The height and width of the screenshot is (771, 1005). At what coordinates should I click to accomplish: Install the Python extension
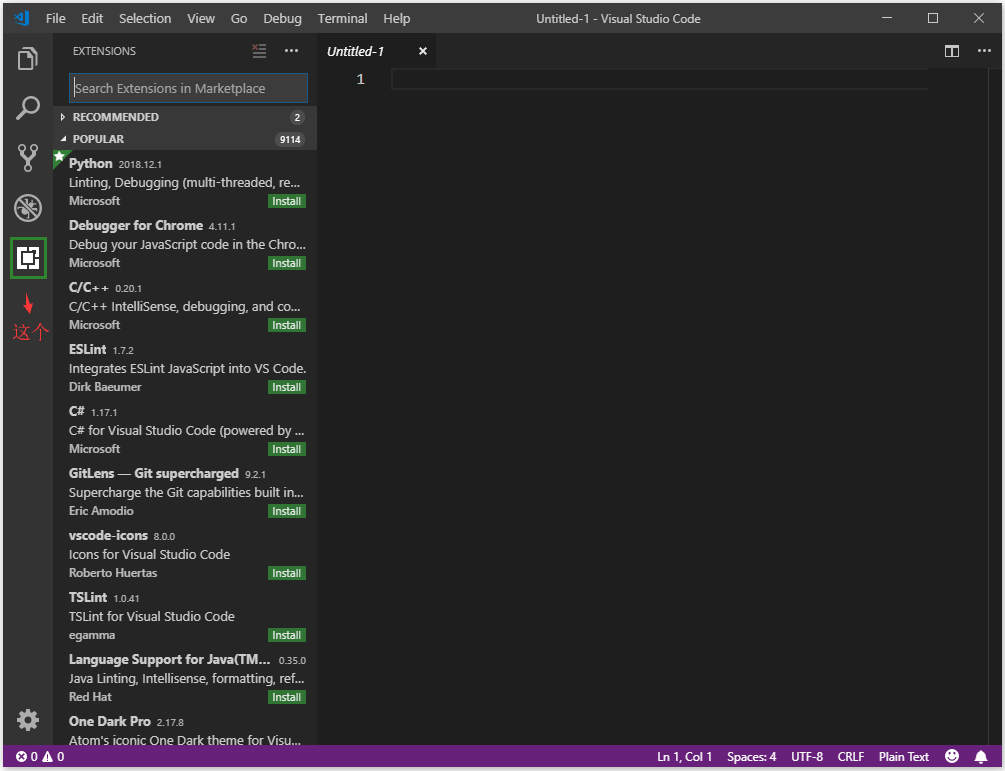click(x=286, y=200)
